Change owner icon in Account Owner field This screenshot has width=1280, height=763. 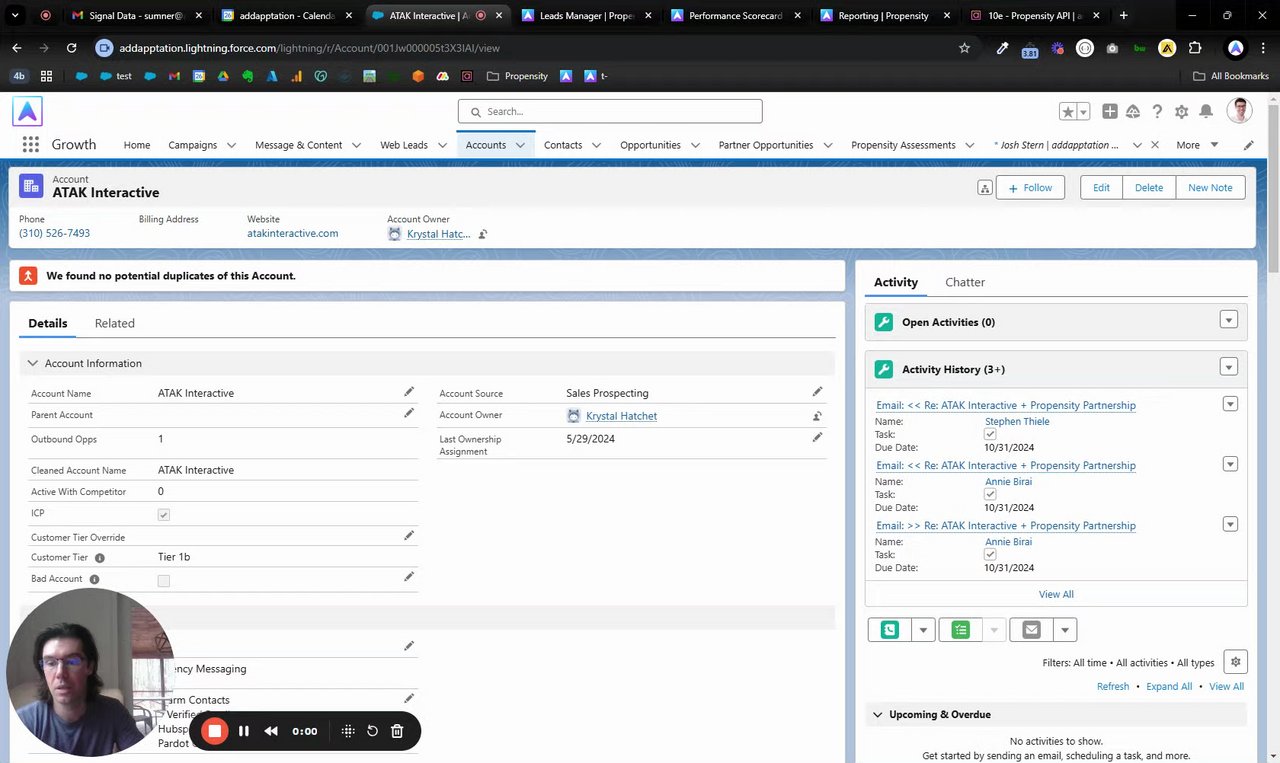pos(817,416)
